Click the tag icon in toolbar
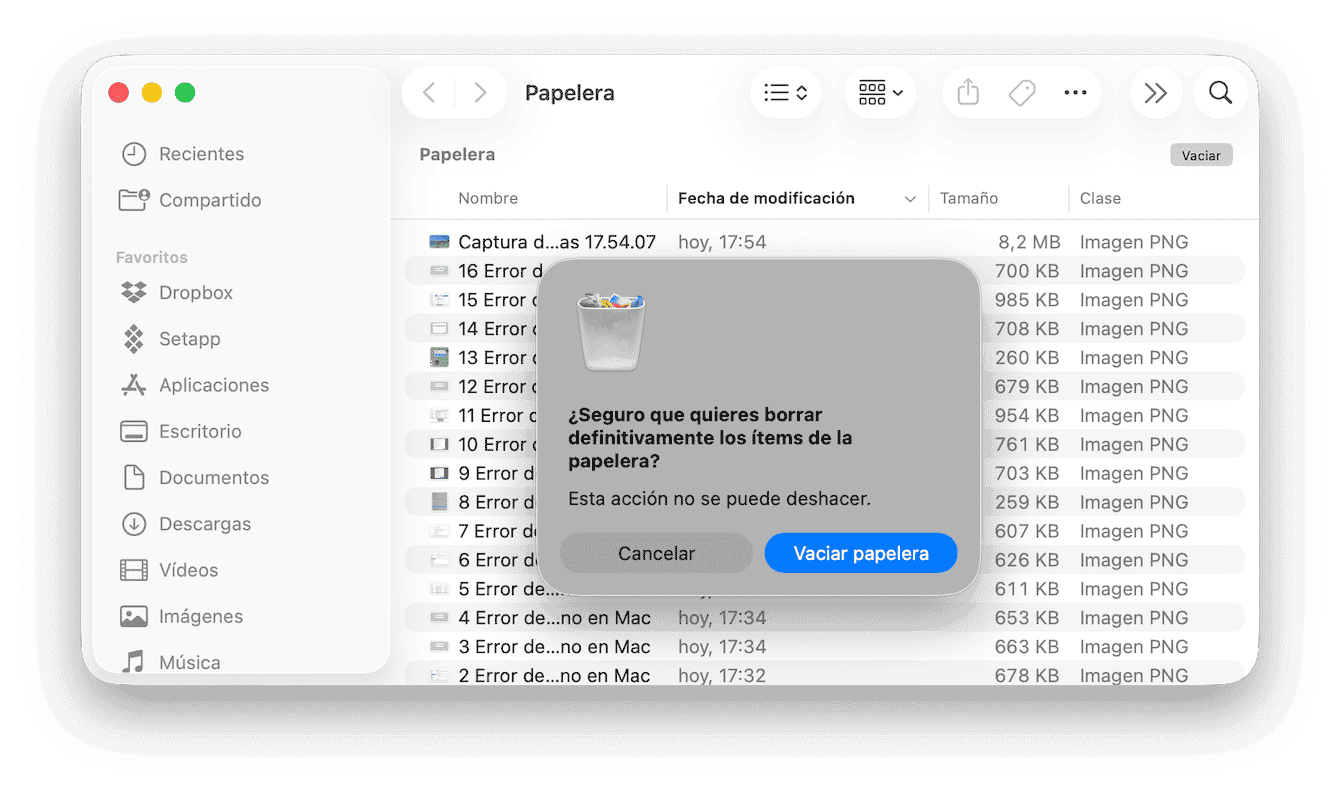 point(1021,93)
